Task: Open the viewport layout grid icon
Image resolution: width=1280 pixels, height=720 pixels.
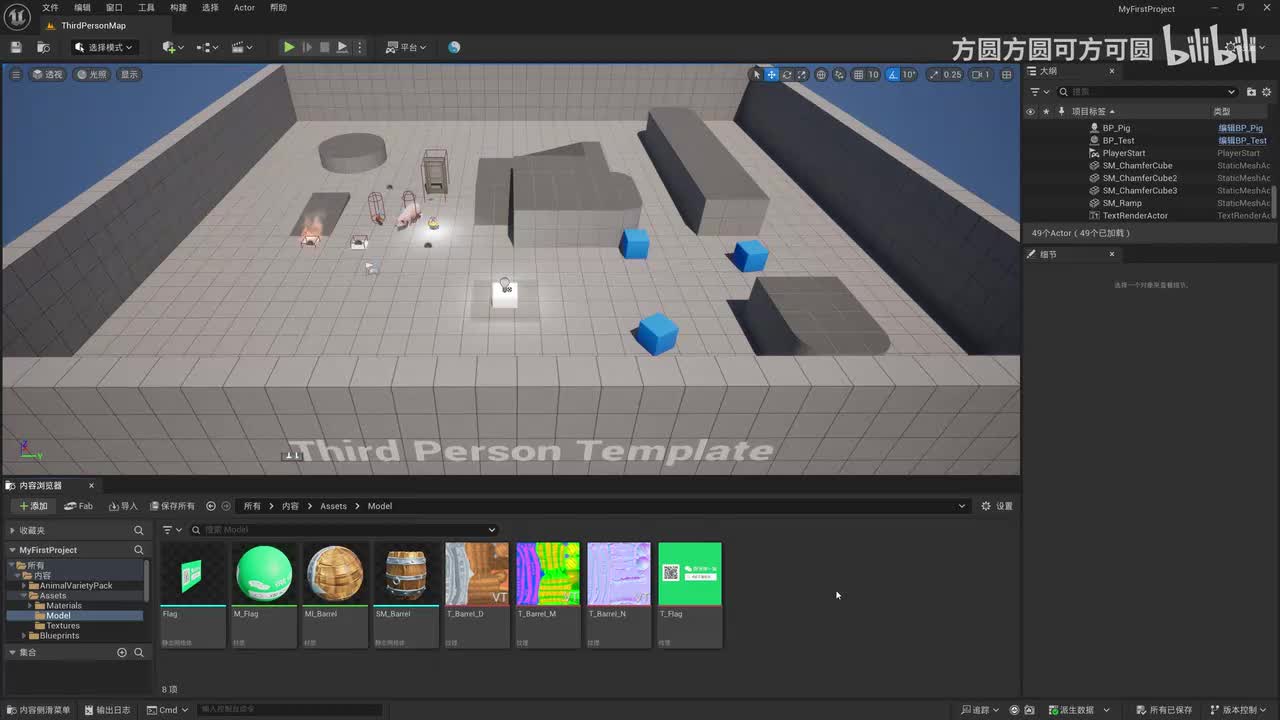Action: click(1006, 74)
